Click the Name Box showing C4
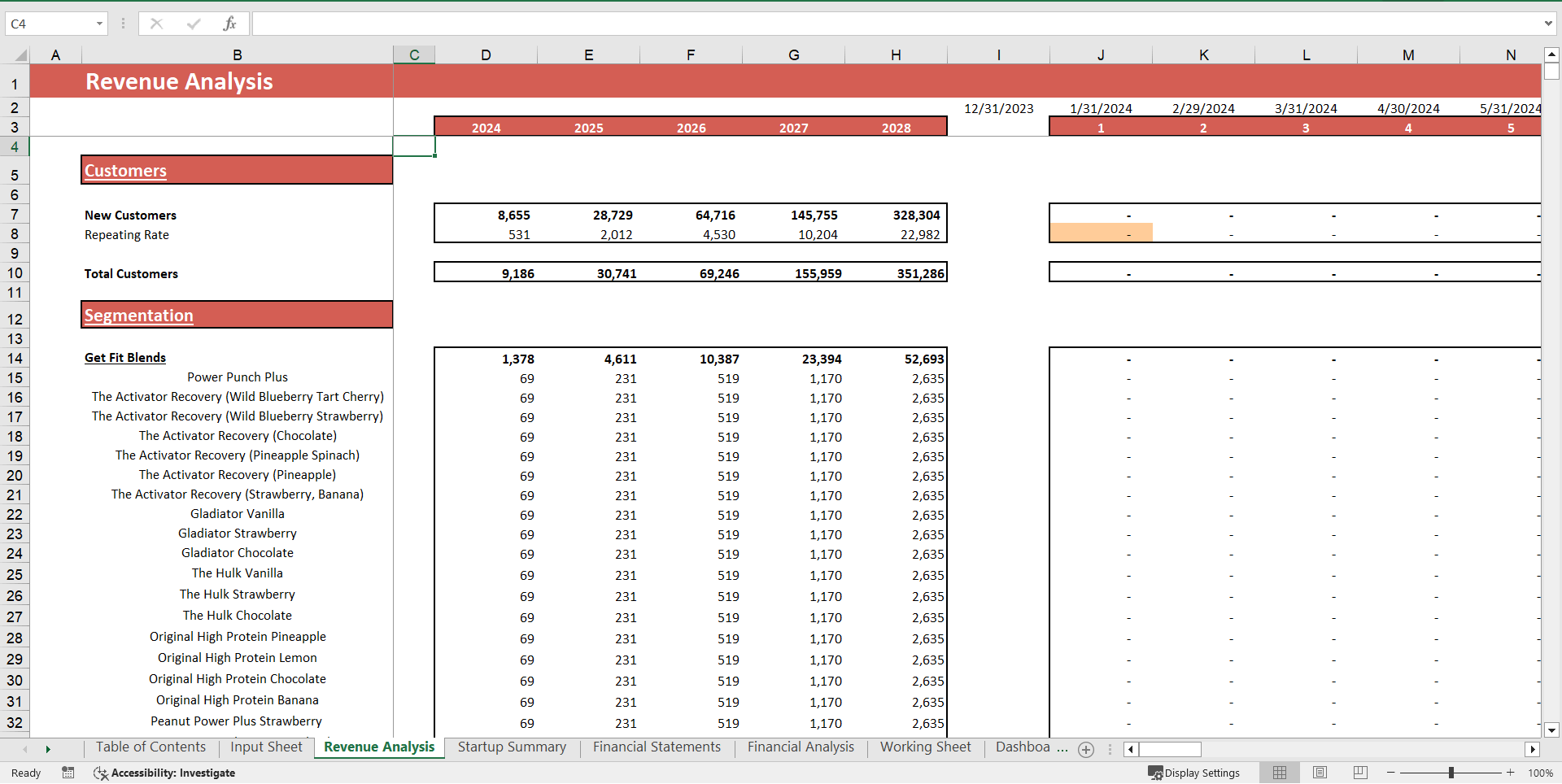1562x784 pixels. pyautogui.click(x=49, y=24)
